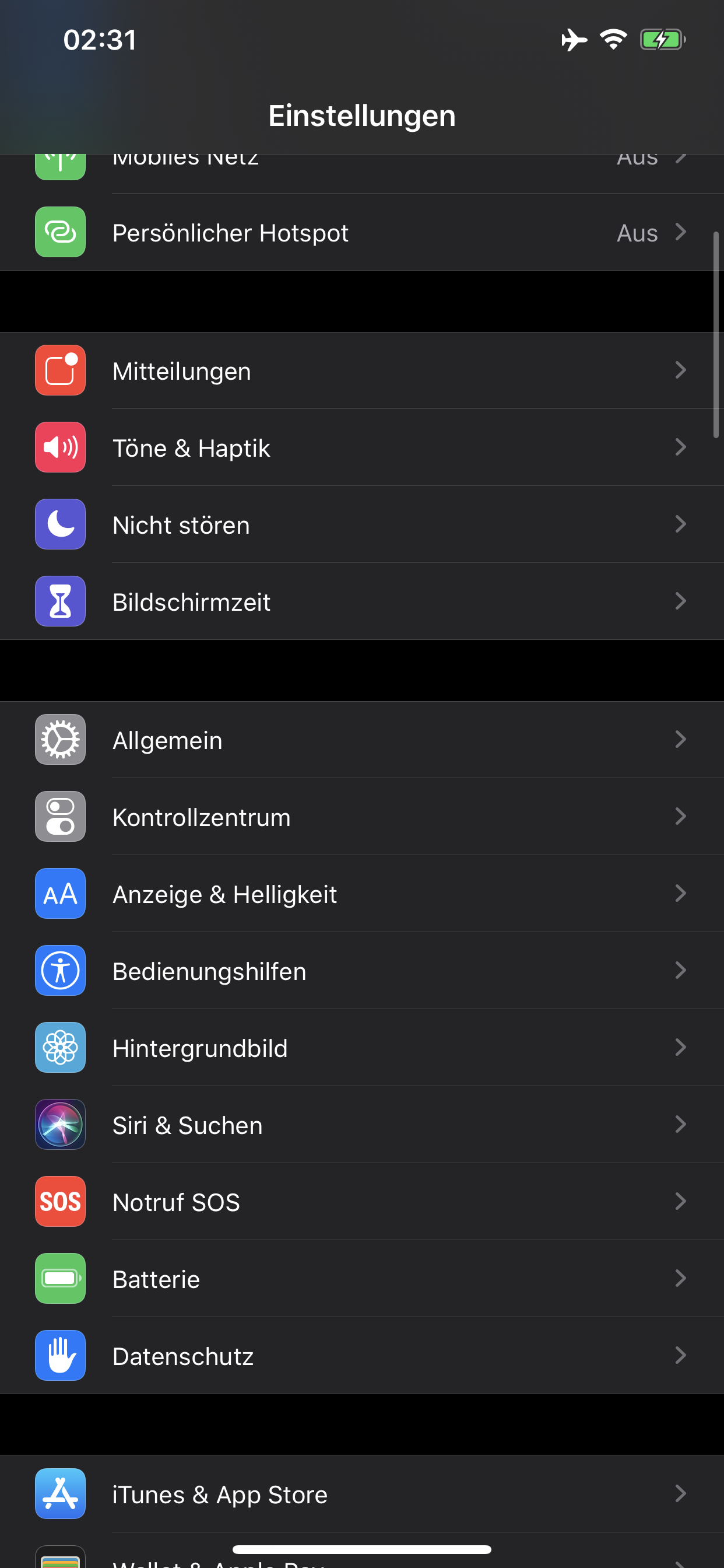
Task: Tap the iTunes & App Store label
Action: (x=220, y=1494)
